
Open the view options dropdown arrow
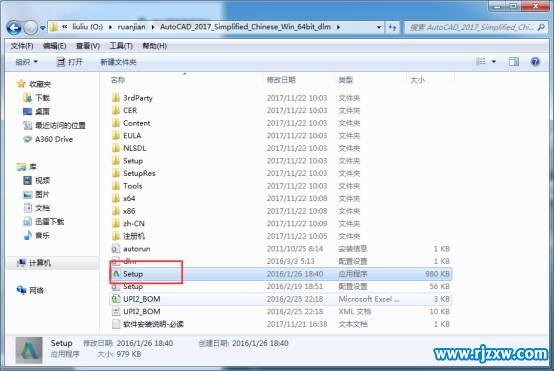click(494, 62)
